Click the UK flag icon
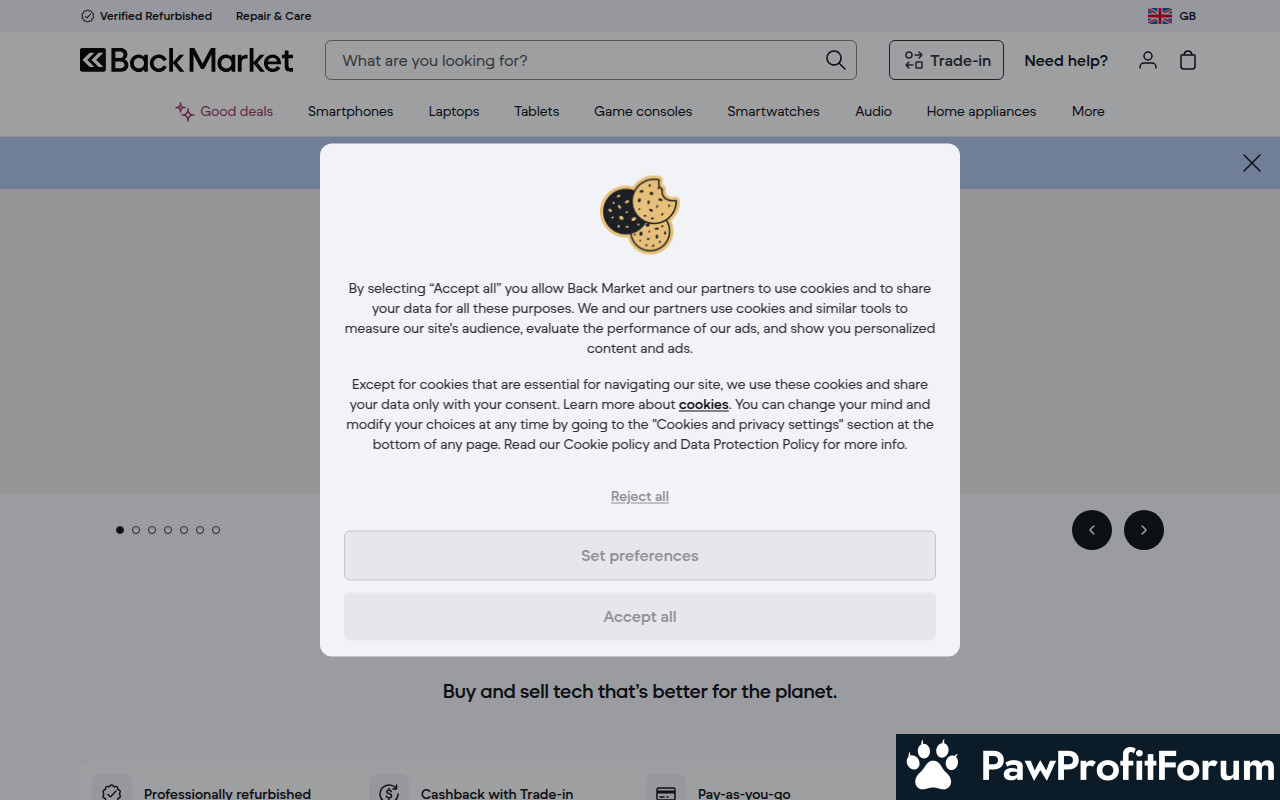The width and height of the screenshot is (1280, 800). pyautogui.click(x=1160, y=16)
